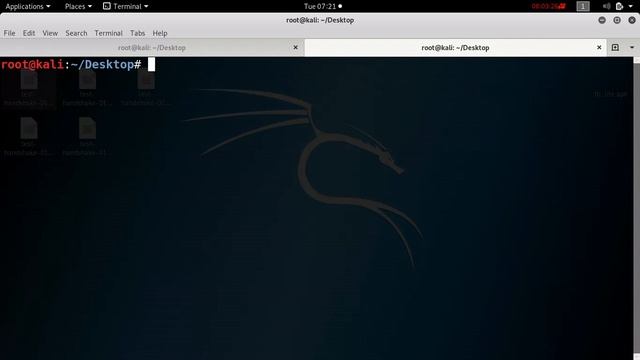Open the View menu

tap(50, 33)
